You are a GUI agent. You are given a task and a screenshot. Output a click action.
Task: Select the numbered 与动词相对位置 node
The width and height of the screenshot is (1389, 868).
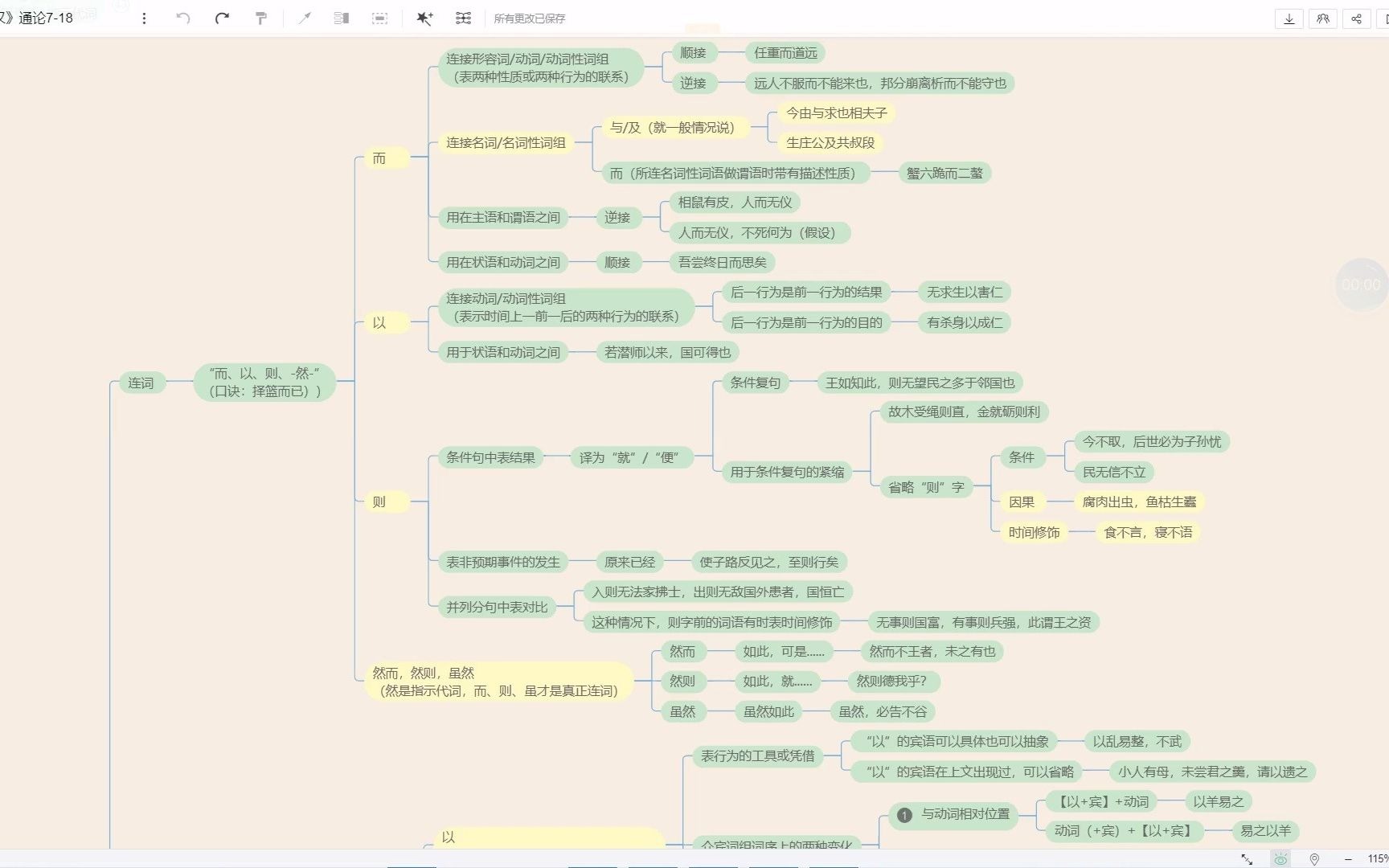click(953, 815)
